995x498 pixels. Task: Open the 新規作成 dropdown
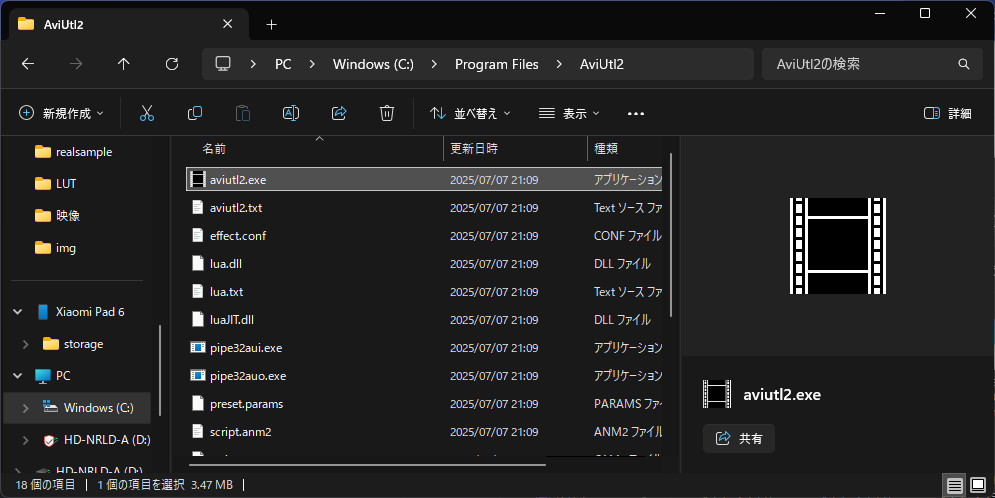(x=61, y=114)
